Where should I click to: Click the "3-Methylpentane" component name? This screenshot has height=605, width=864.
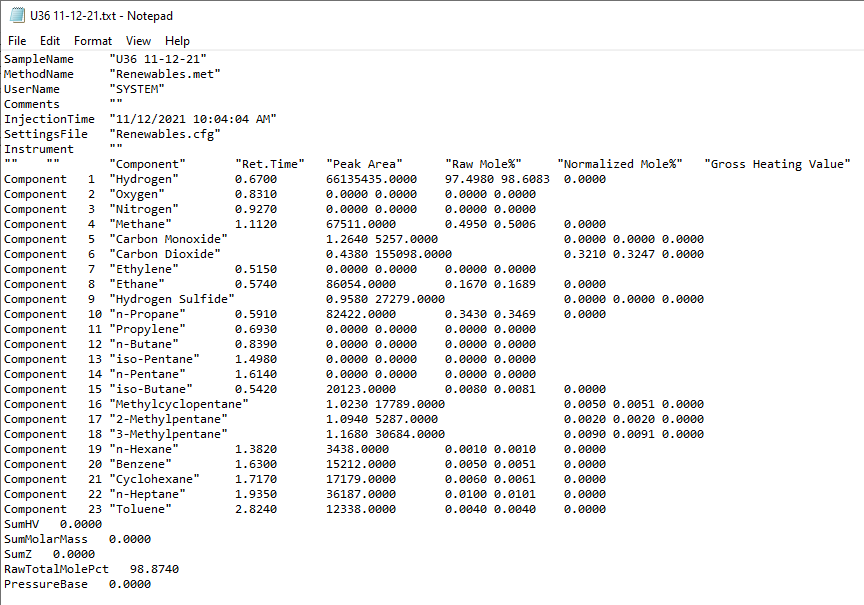click(168, 434)
